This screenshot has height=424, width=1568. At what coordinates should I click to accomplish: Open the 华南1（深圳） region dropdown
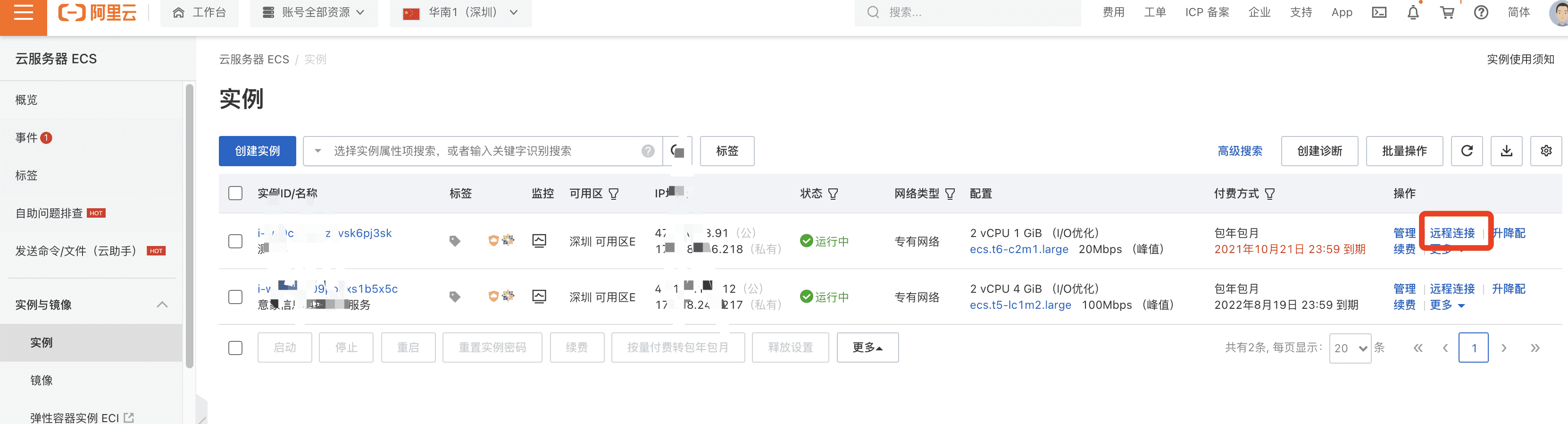pos(461,13)
